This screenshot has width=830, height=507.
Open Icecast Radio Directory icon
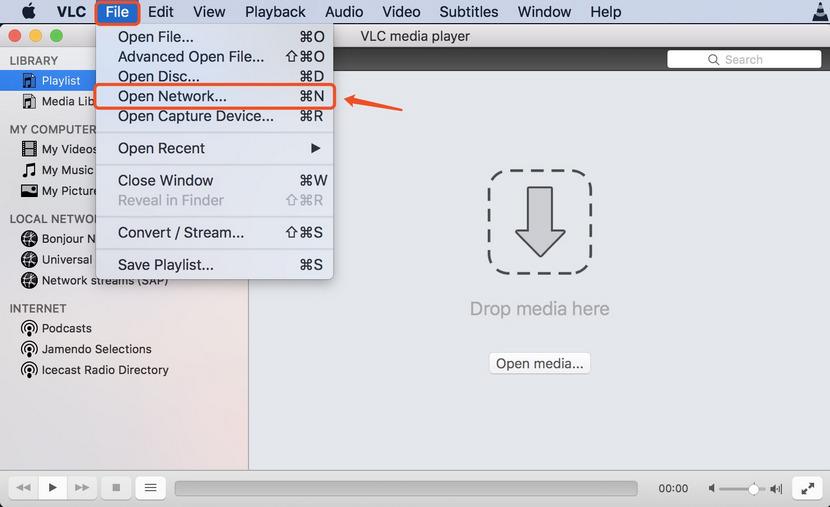(29, 370)
